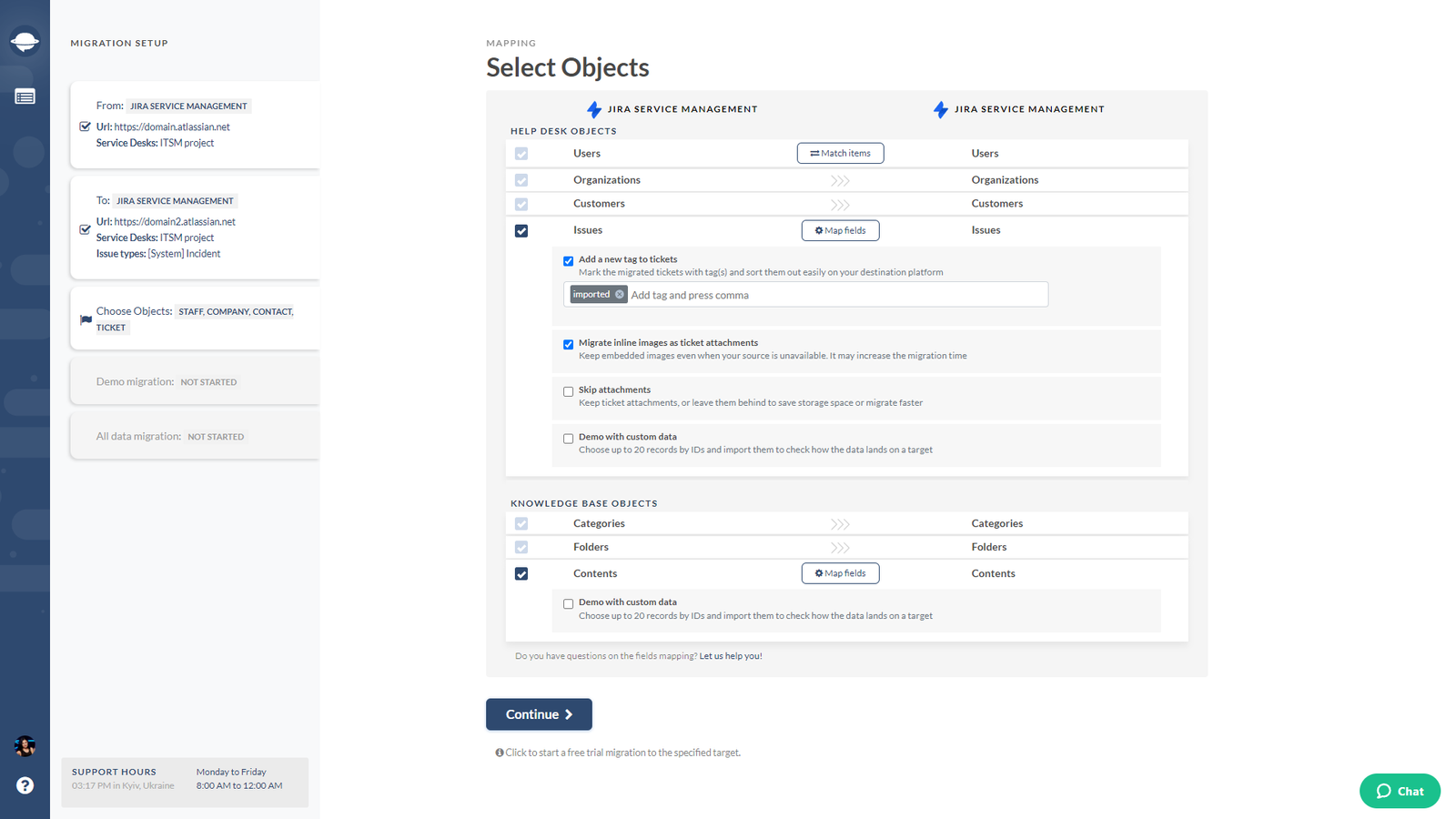Open the To target settings card
This screenshot has width=1456, height=819.
tap(195, 227)
